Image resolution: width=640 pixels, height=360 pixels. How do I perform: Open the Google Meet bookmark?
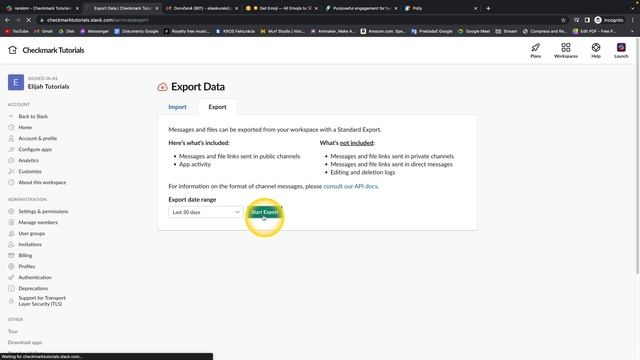tap(475, 31)
